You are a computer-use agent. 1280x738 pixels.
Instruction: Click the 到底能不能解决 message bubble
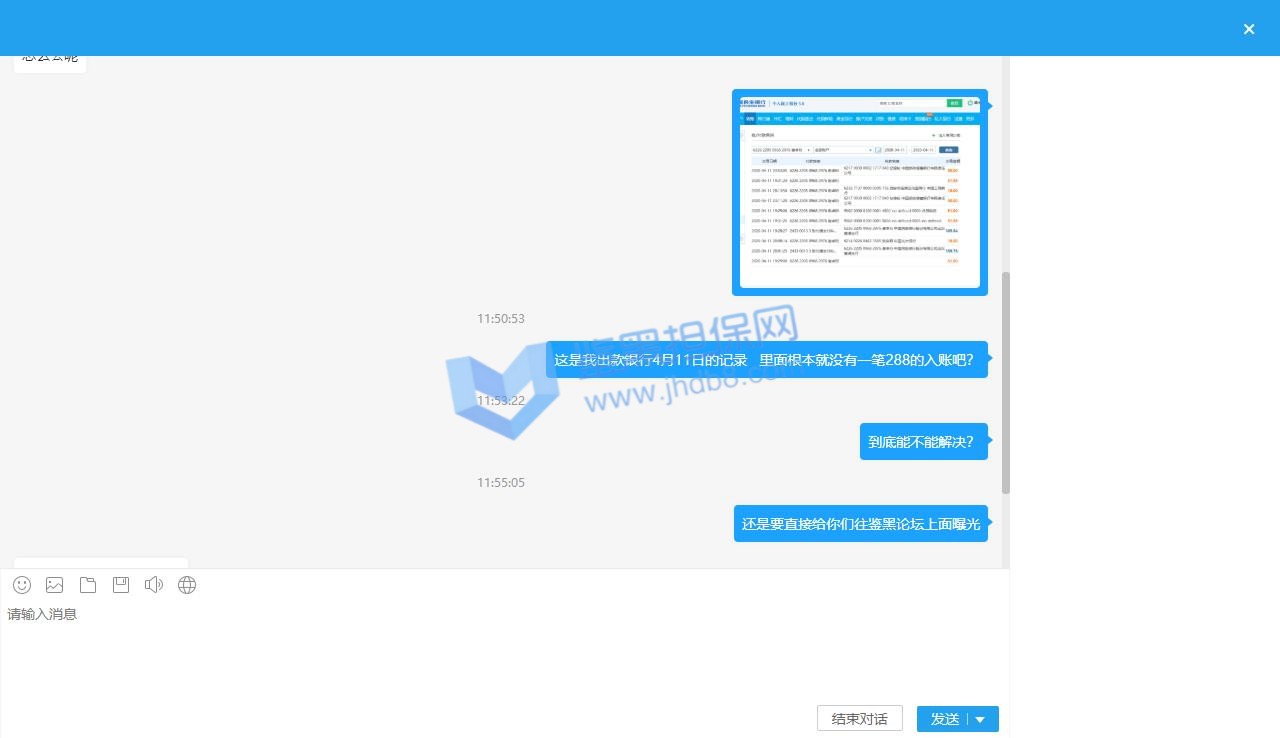click(922, 442)
